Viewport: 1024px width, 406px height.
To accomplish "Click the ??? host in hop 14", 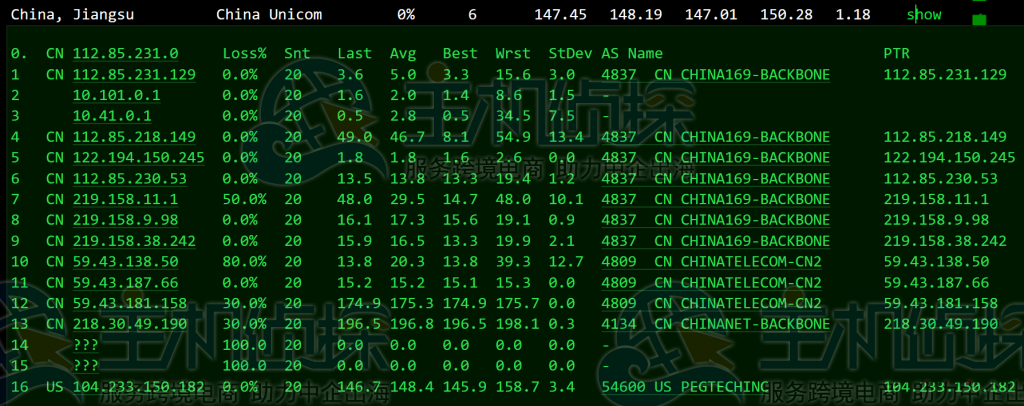I will click(86, 345).
